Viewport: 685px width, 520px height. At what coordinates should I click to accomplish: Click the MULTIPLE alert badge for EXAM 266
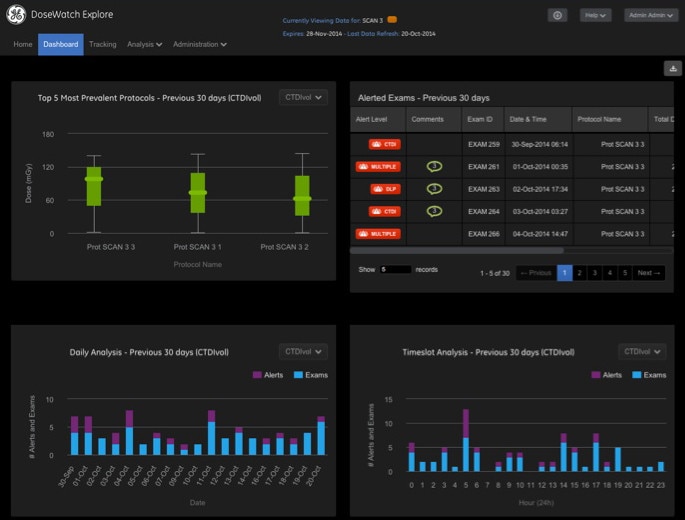pos(378,234)
